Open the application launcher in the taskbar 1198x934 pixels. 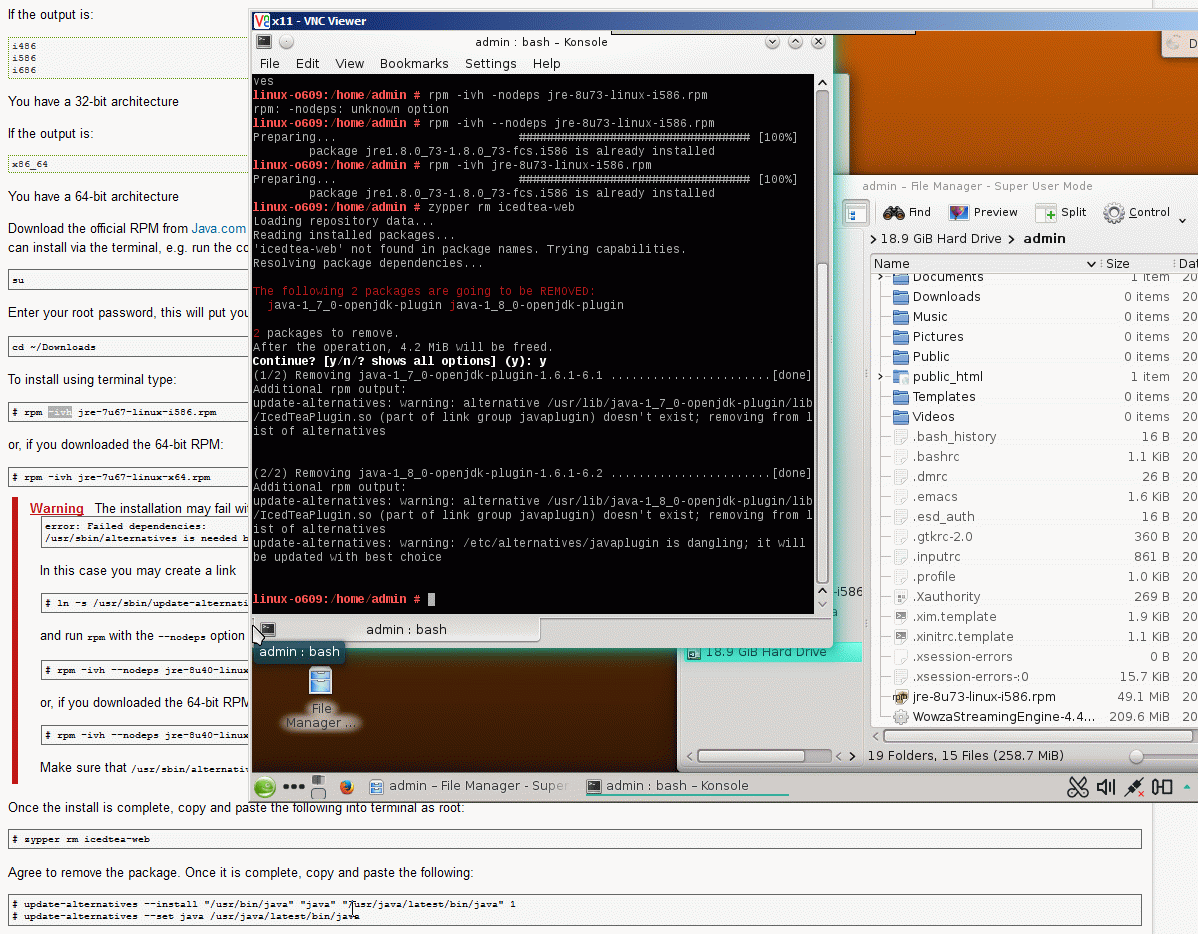264,786
